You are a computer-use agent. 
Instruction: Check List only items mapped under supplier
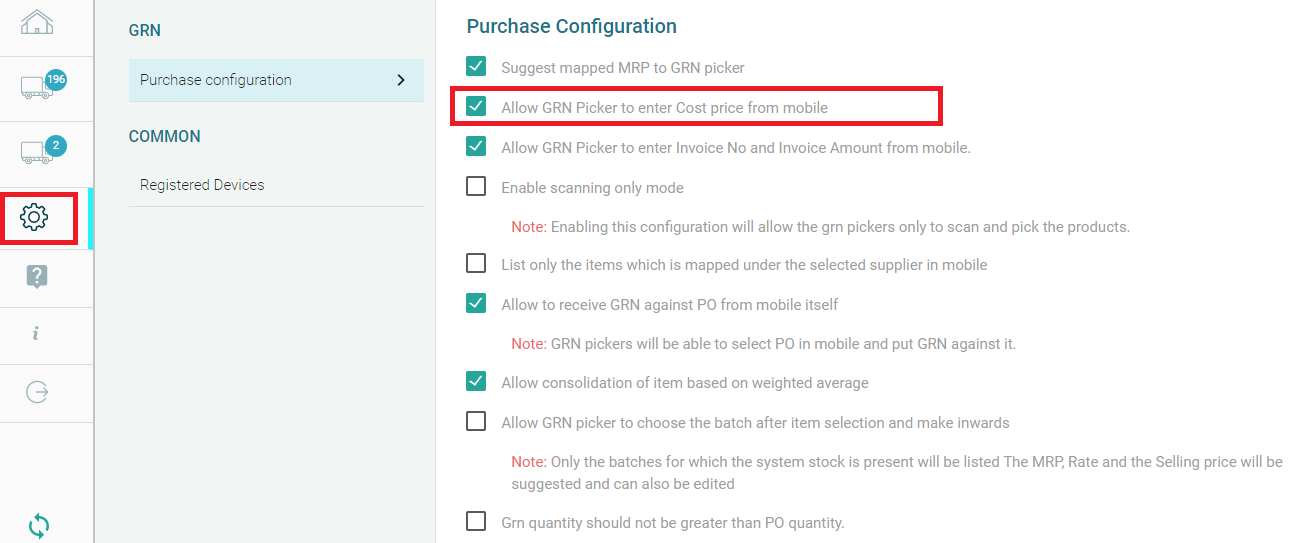pyautogui.click(x=476, y=264)
